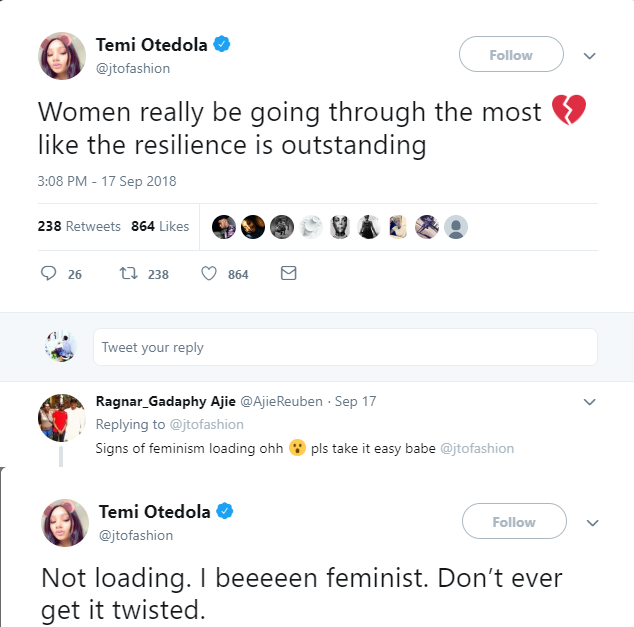Open Ragnar_Gadaphy Ajie's profile picture
This screenshot has width=634, height=627.
[61, 417]
